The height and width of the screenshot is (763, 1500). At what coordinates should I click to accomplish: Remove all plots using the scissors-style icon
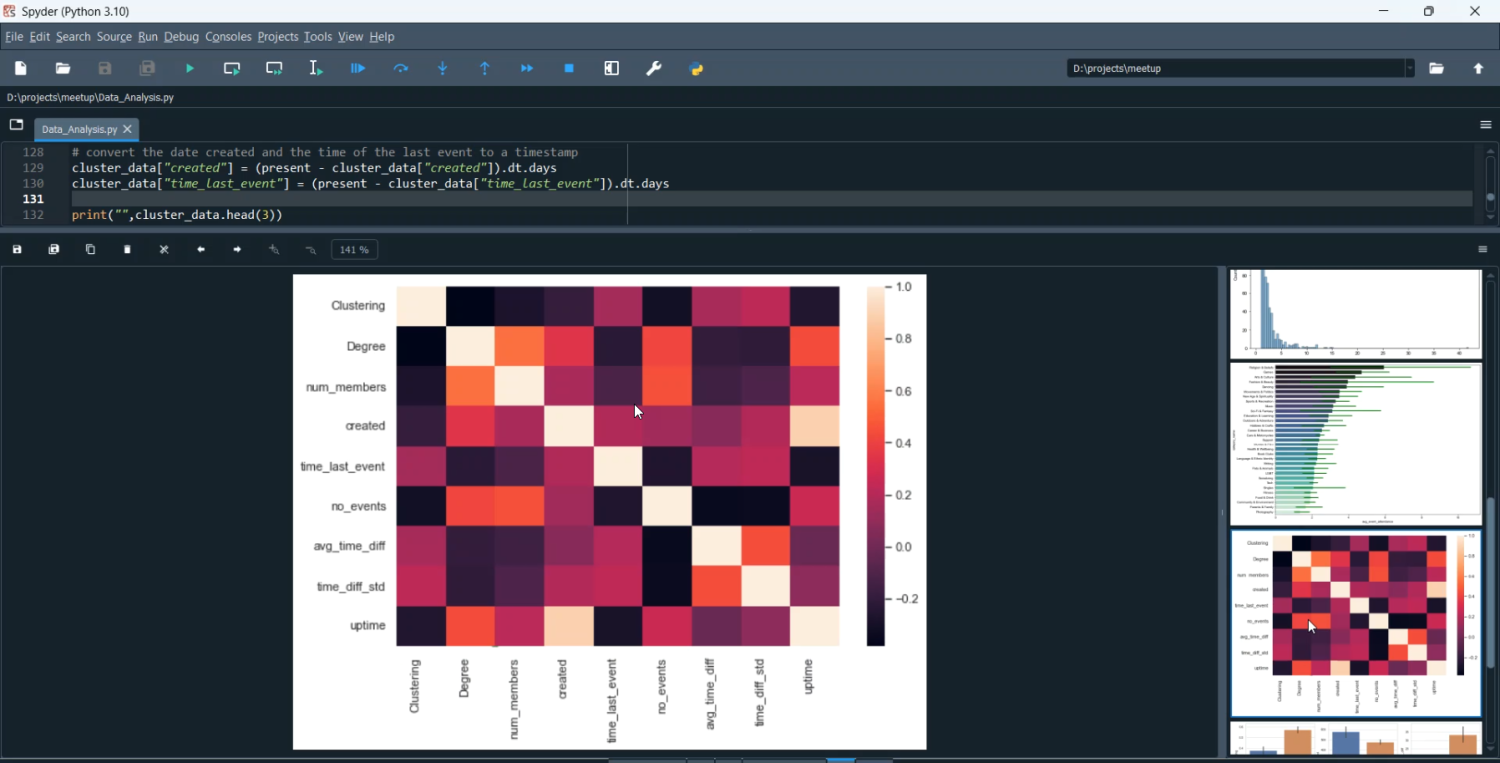(x=163, y=249)
